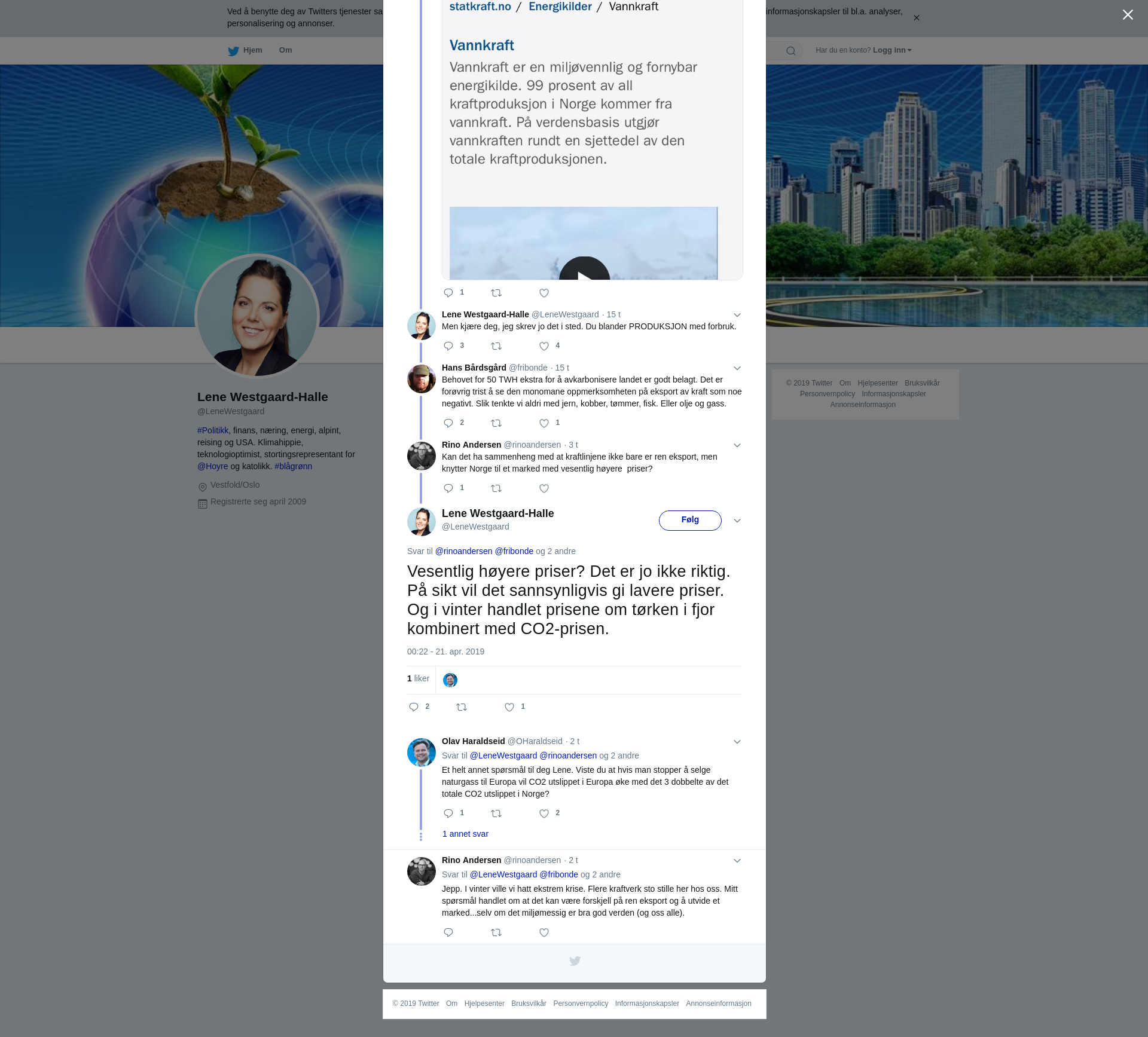Open Annonseinformasjon in the bottom footer

point(719,1004)
